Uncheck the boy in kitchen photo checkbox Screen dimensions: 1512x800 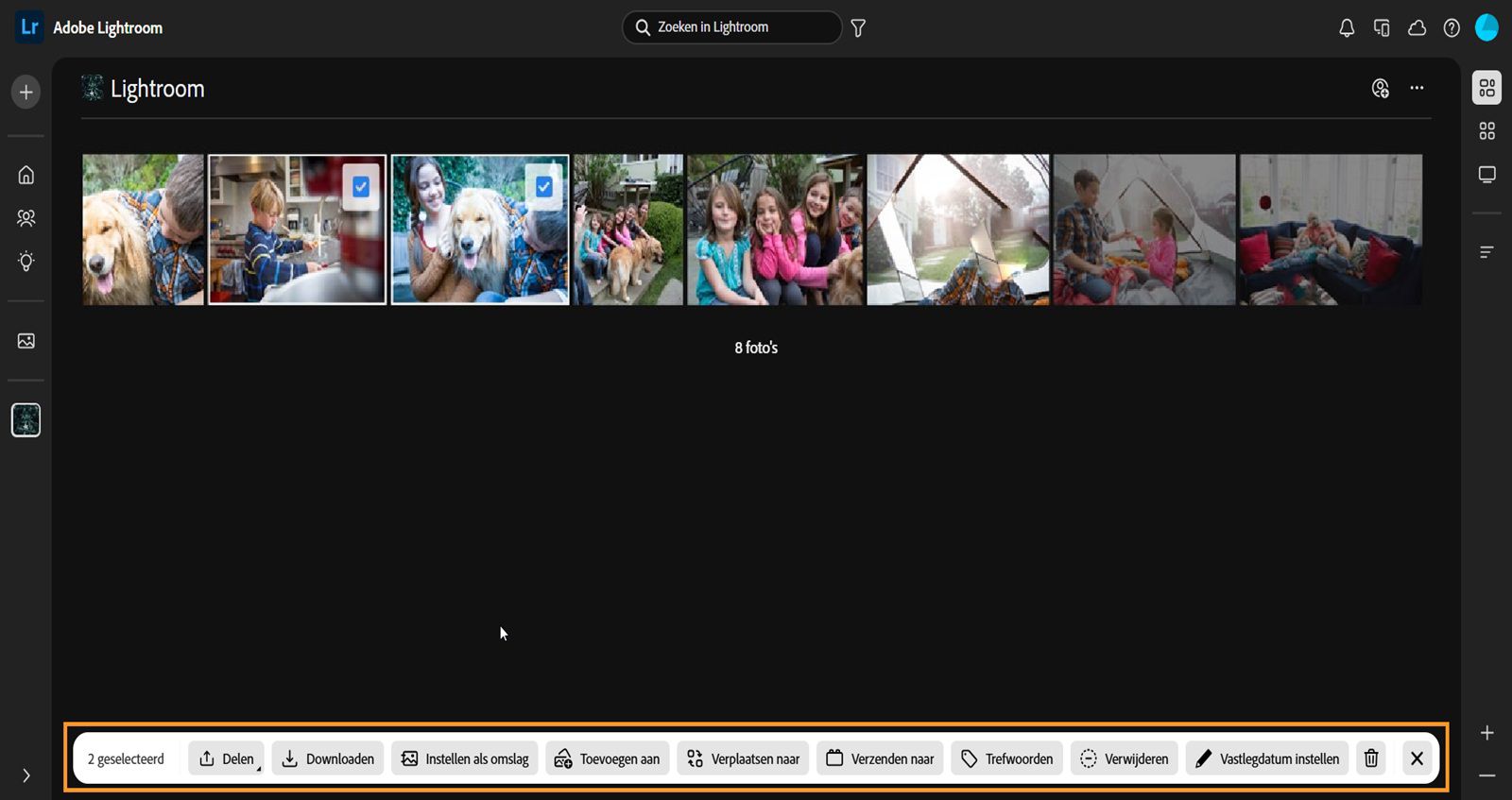361,187
